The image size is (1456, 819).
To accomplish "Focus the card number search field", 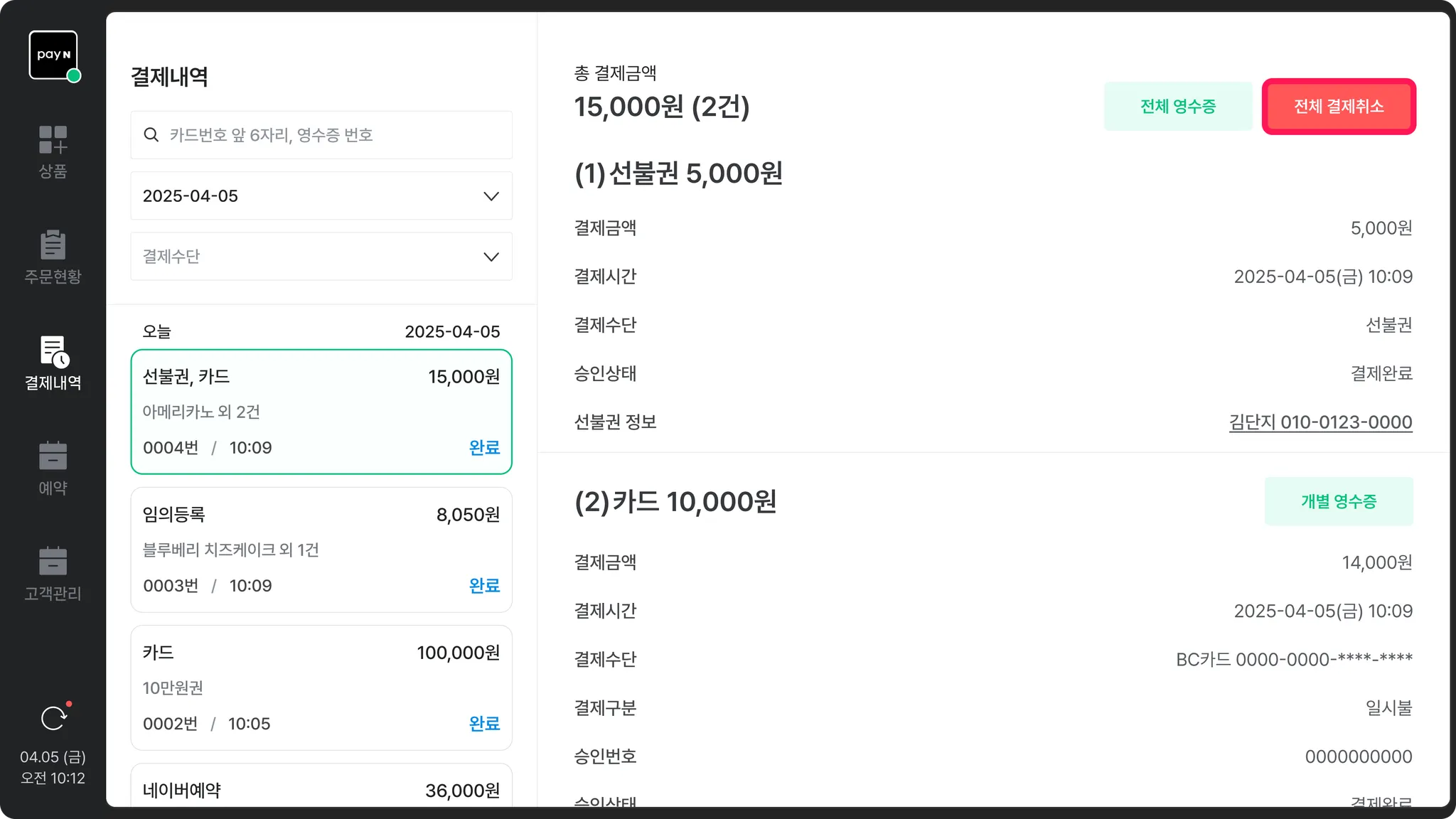I will pyautogui.click(x=334, y=135).
